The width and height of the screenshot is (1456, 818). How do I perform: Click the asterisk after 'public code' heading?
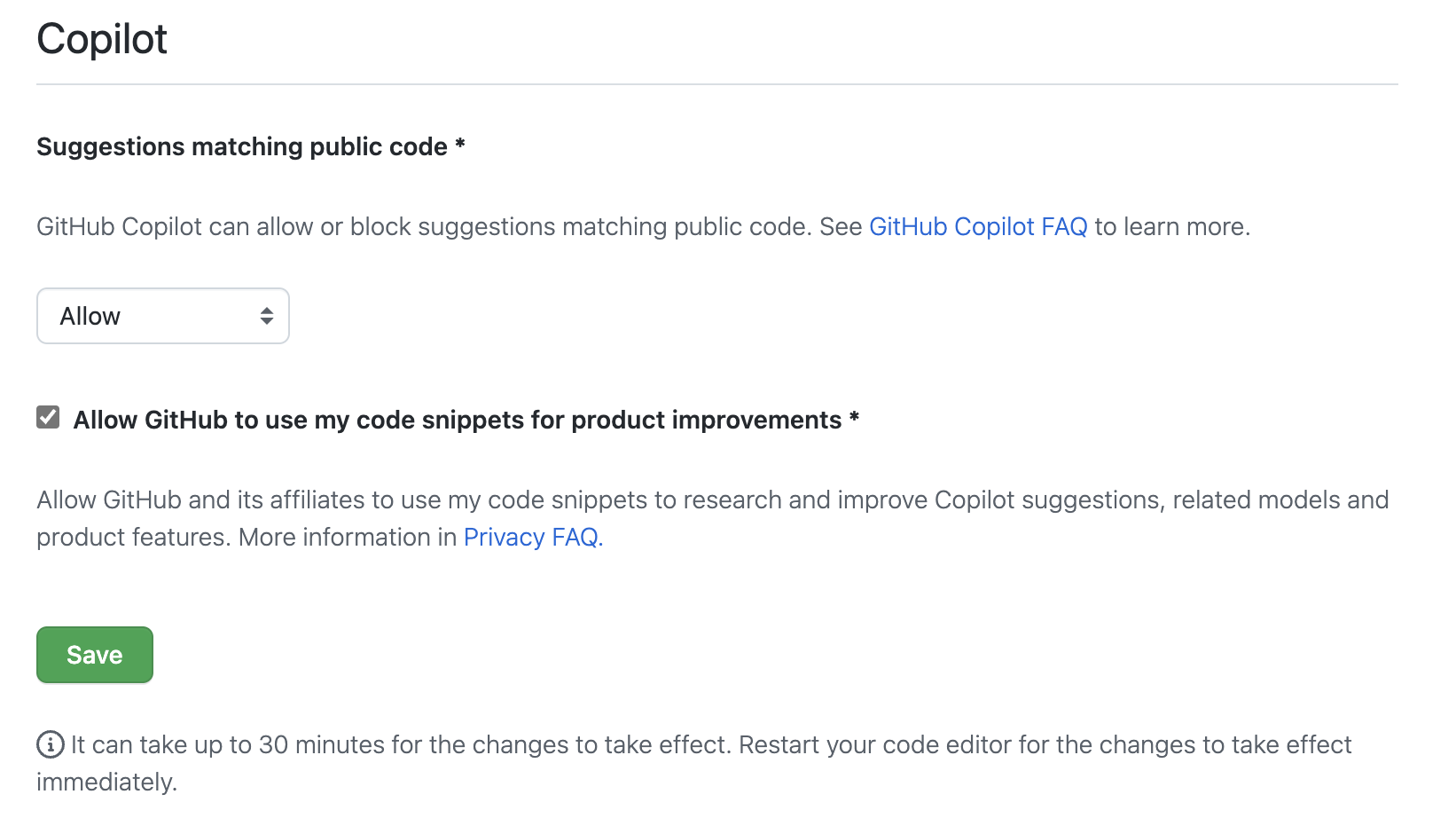click(x=460, y=145)
